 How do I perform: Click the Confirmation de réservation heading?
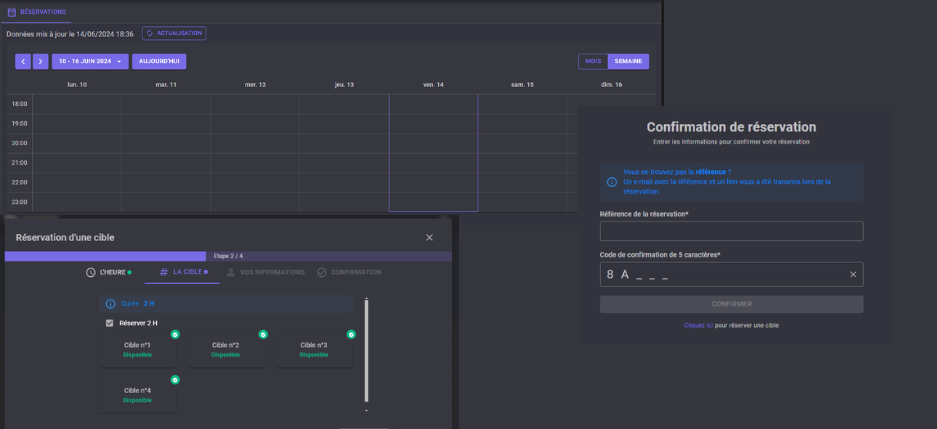point(731,127)
